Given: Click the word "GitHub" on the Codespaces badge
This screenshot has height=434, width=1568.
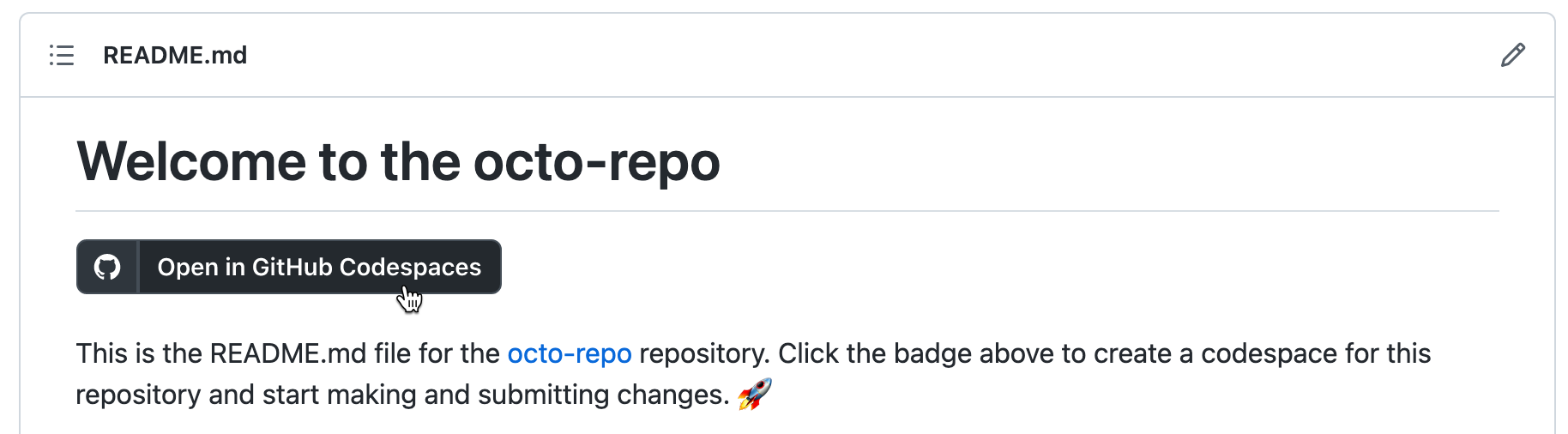Looking at the screenshot, I should [292, 268].
